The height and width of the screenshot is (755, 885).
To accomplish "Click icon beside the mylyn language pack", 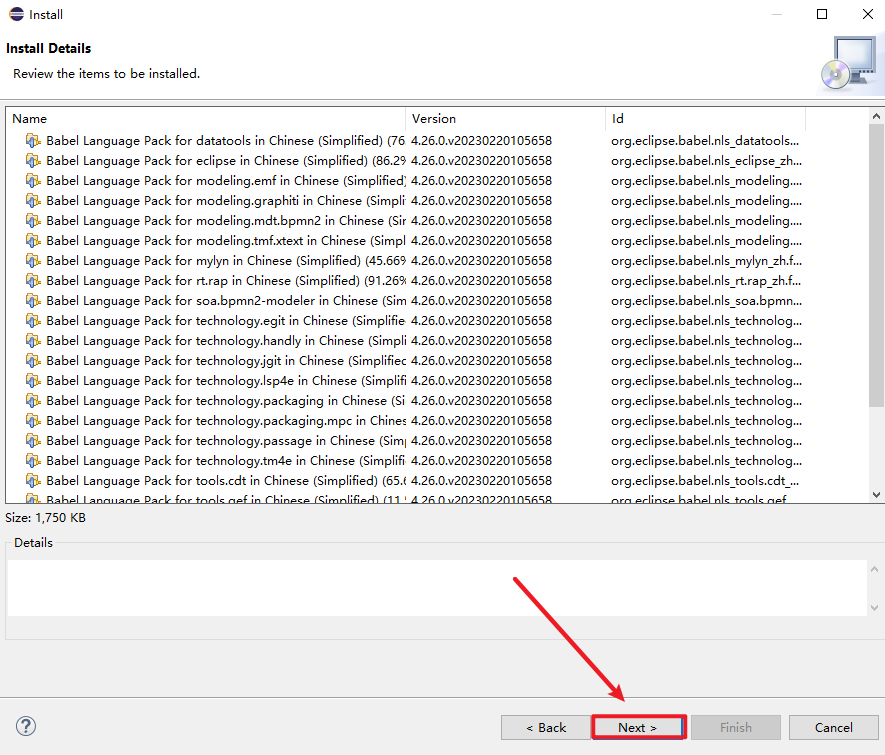I will pos(33,261).
